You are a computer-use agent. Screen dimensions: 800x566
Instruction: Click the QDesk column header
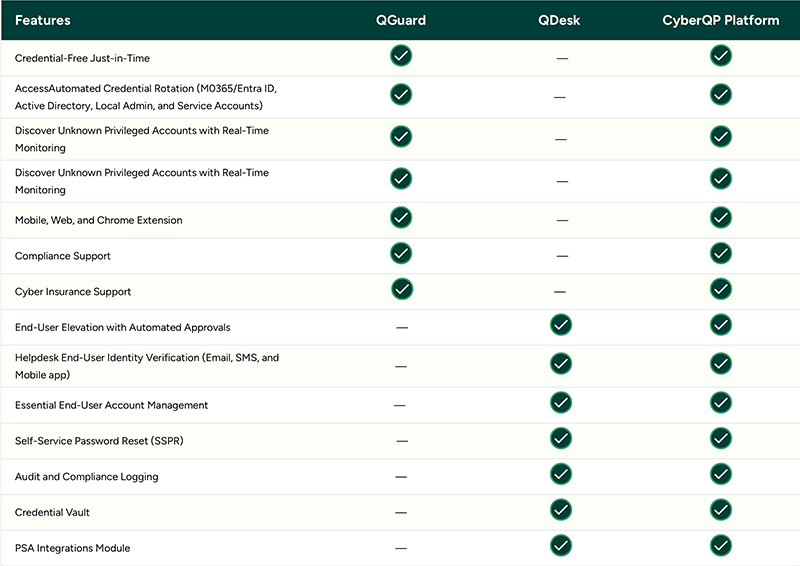coord(559,20)
